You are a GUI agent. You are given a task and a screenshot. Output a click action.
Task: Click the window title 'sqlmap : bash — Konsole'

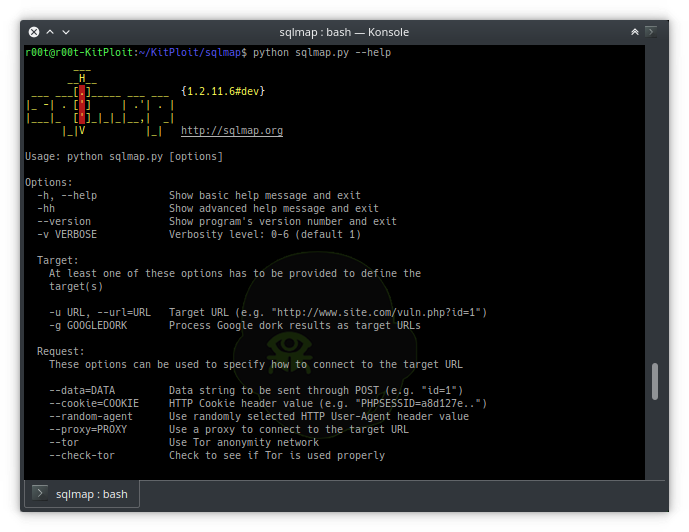(344, 32)
